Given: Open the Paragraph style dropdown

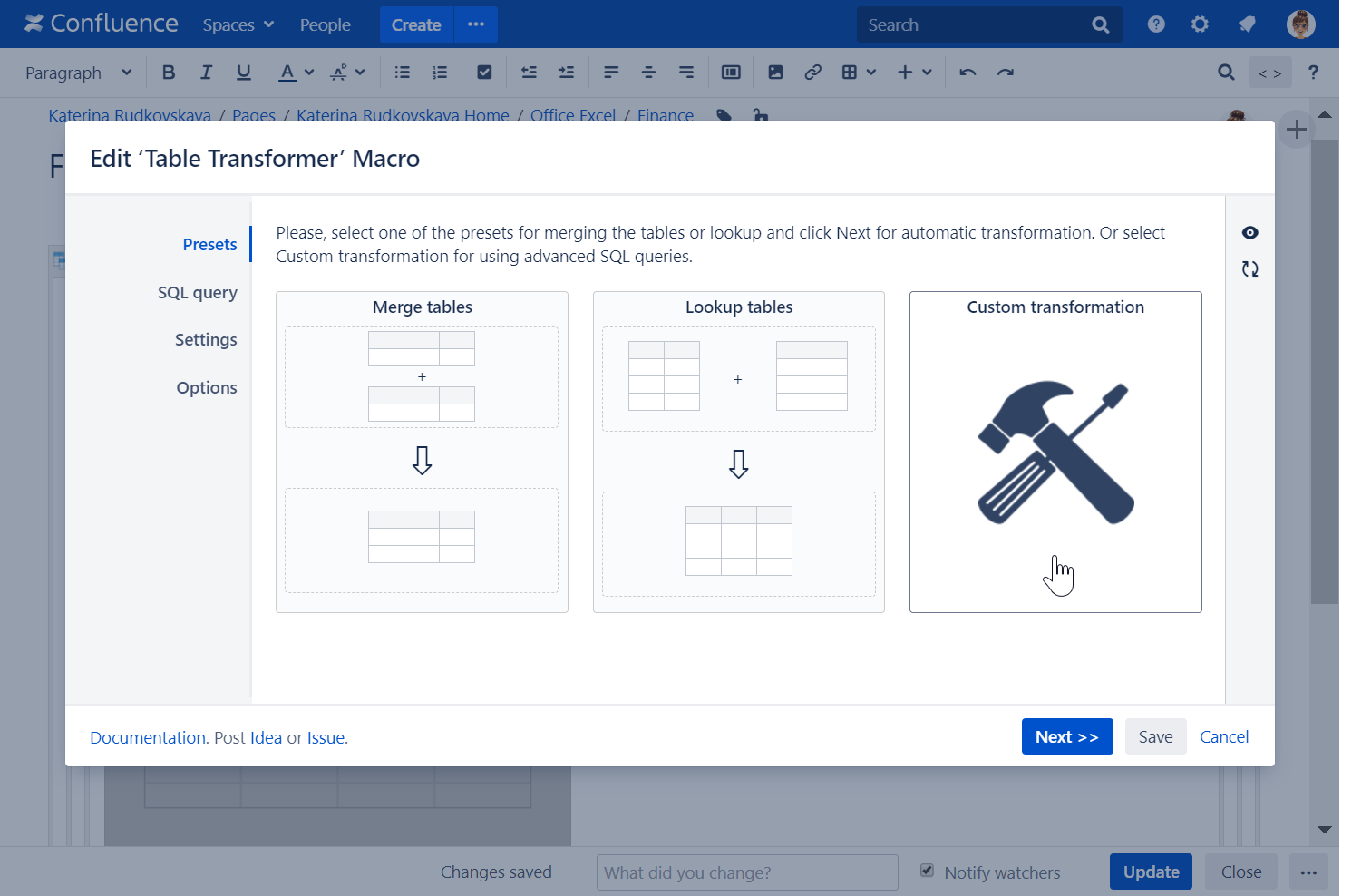Looking at the screenshot, I should (78, 73).
